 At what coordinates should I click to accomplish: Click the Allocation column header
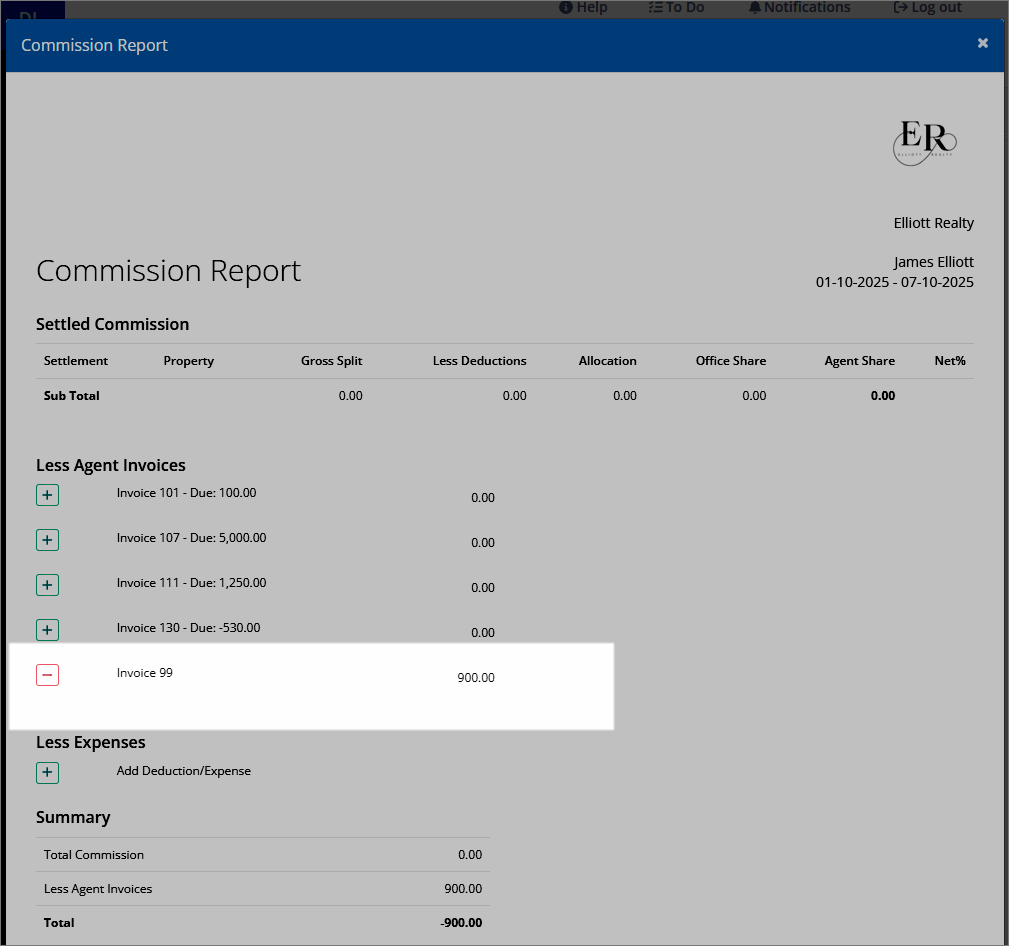(607, 361)
